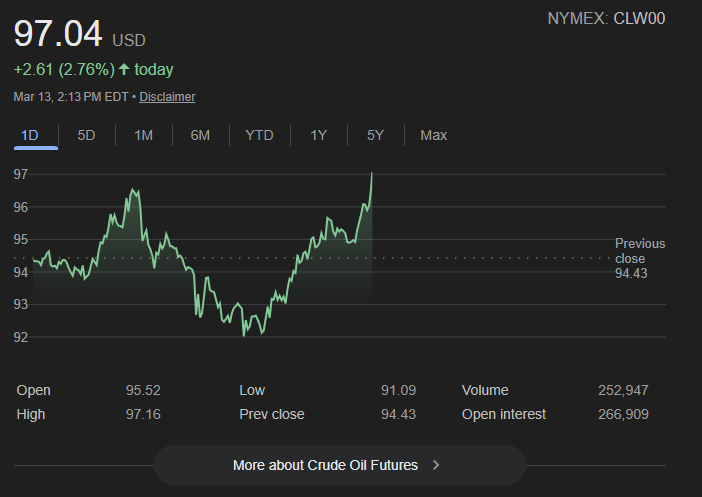Select the 1Y chart tab
The height and width of the screenshot is (497, 702).
[319, 135]
